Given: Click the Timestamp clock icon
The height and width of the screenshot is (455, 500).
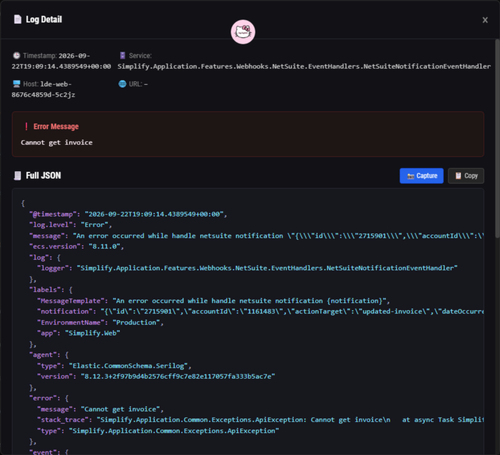Looking at the screenshot, I should click(x=16, y=56).
